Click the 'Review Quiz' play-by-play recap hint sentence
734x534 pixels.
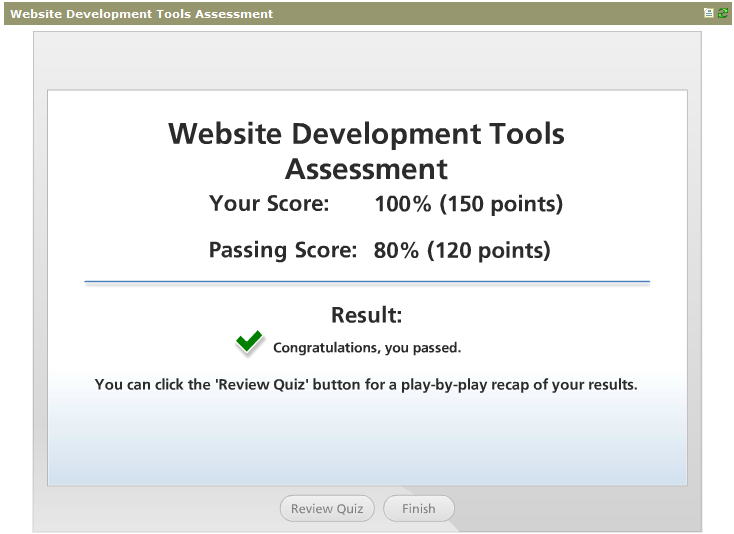coord(366,385)
